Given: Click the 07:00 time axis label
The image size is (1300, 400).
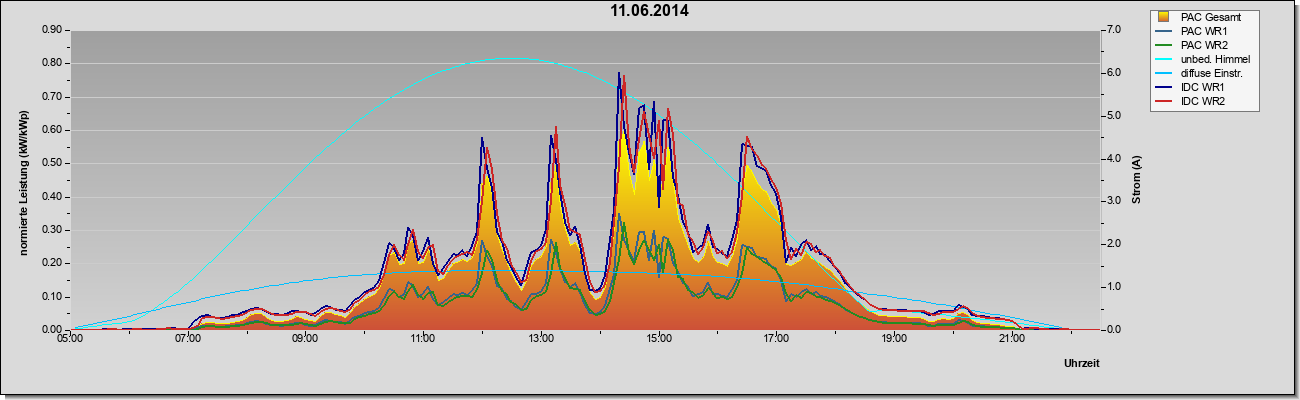Looking at the screenshot, I should click(x=187, y=339).
